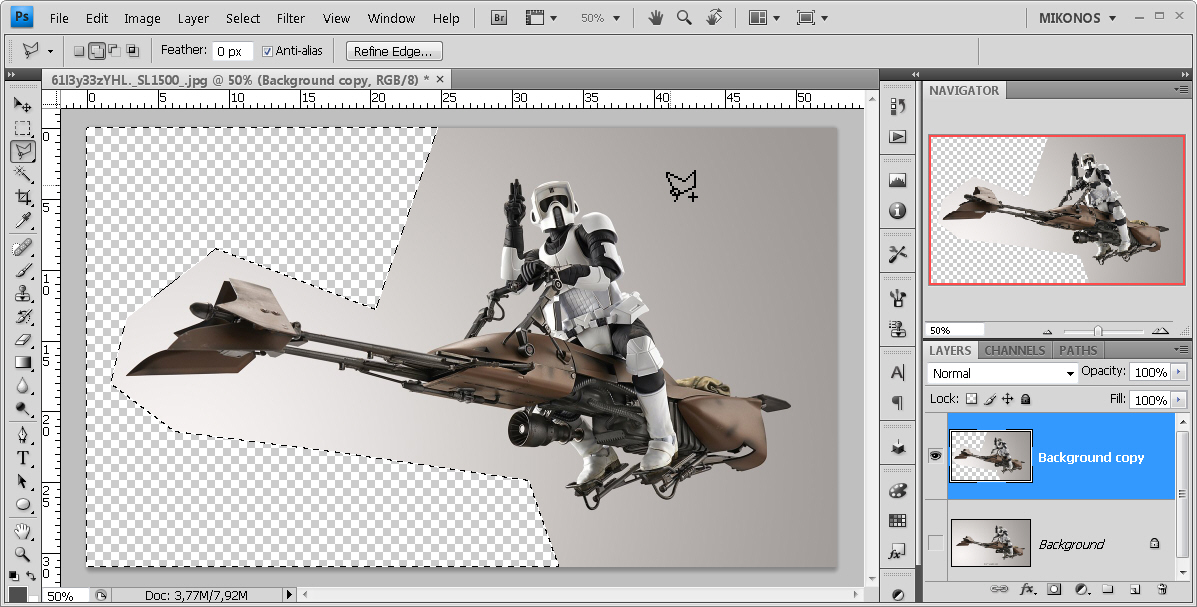Select the Type tool

tap(22, 458)
